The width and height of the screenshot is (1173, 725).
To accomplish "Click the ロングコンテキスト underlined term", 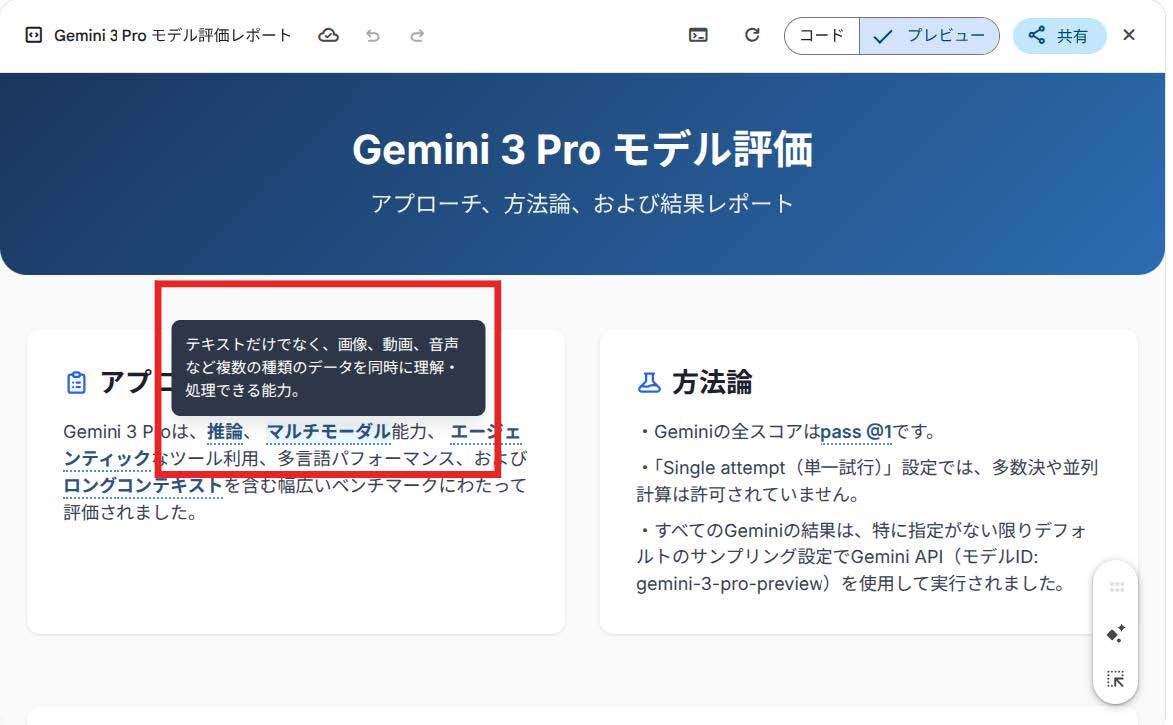I will click(143, 486).
